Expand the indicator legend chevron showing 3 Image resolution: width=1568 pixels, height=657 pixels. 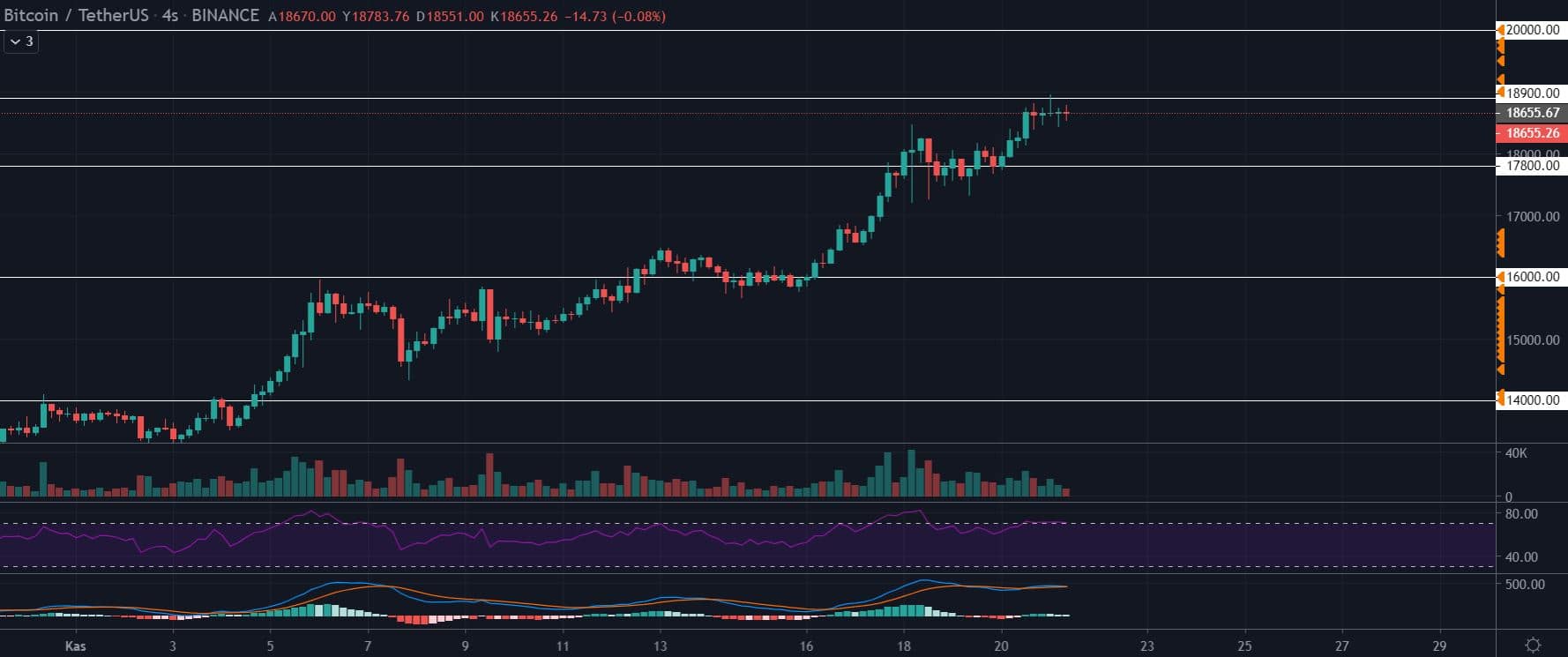click(21, 41)
